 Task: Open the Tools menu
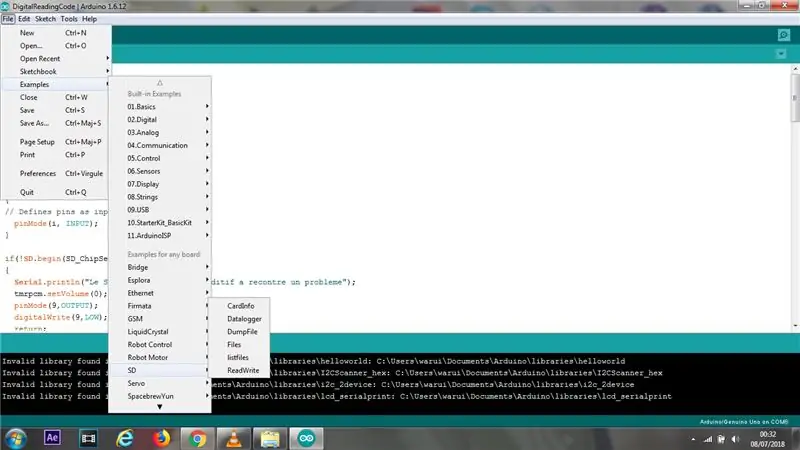tap(68, 19)
